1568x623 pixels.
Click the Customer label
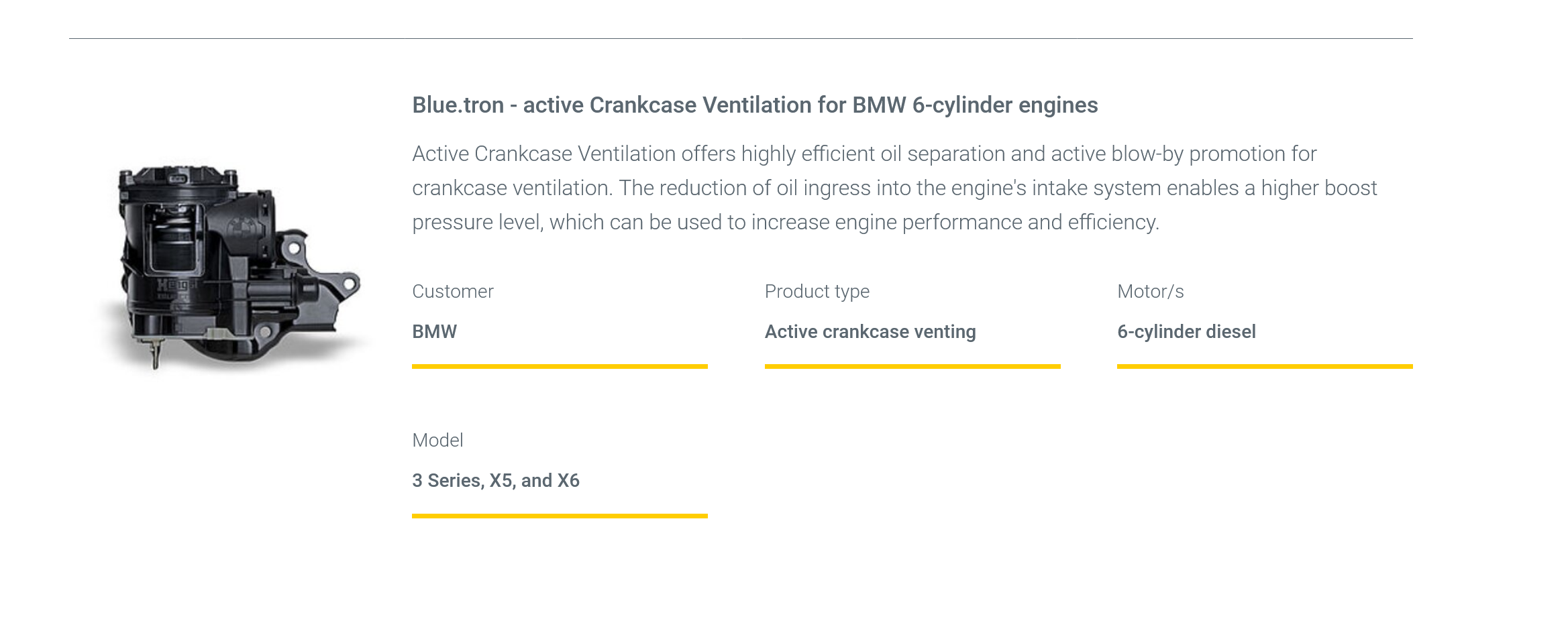[x=453, y=292]
